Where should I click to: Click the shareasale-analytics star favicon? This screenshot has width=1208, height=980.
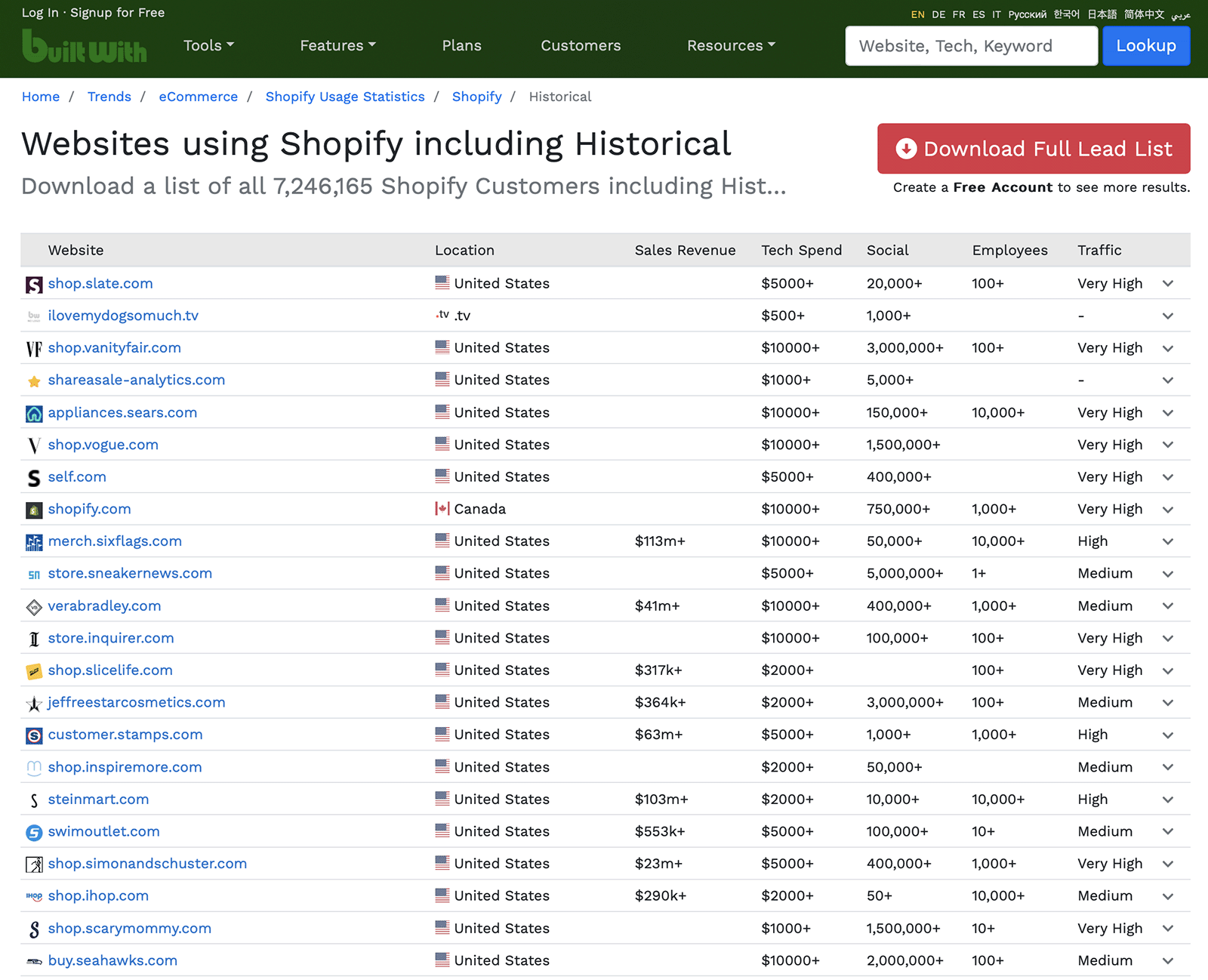(34, 381)
